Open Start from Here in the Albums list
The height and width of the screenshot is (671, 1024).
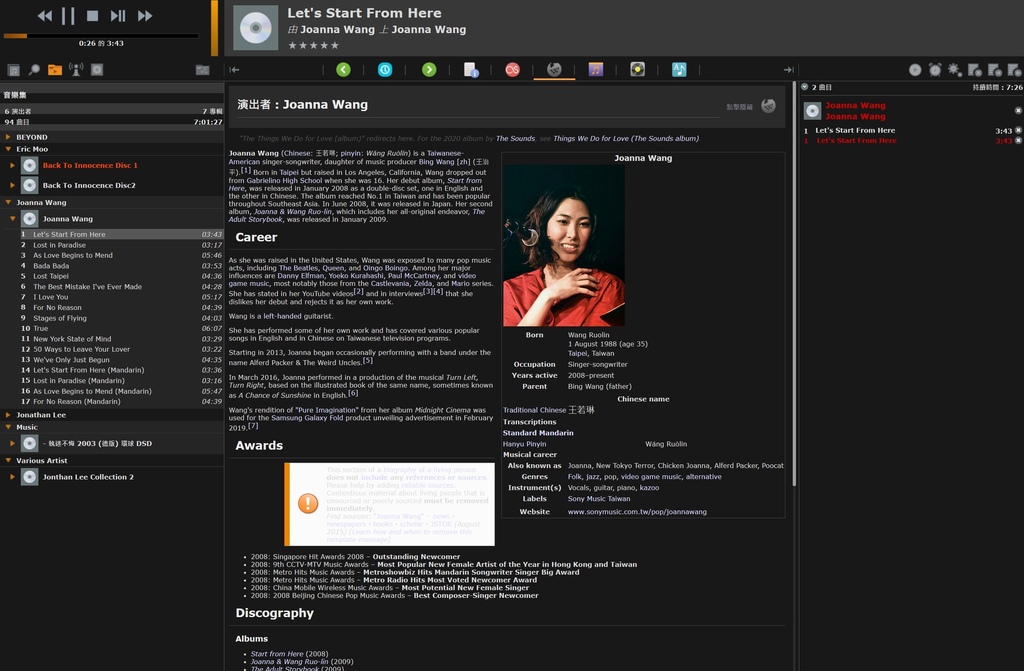(277, 653)
